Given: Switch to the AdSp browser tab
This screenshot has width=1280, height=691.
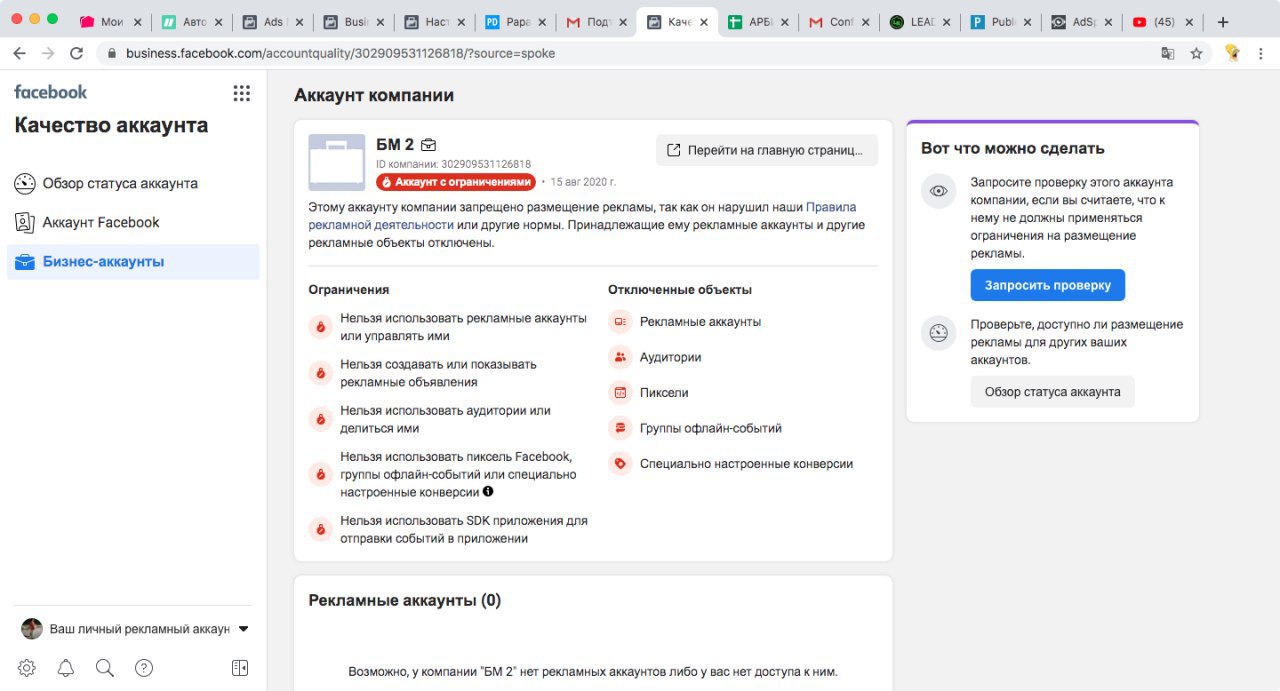Looking at the screenshot, I should 1084,22.
